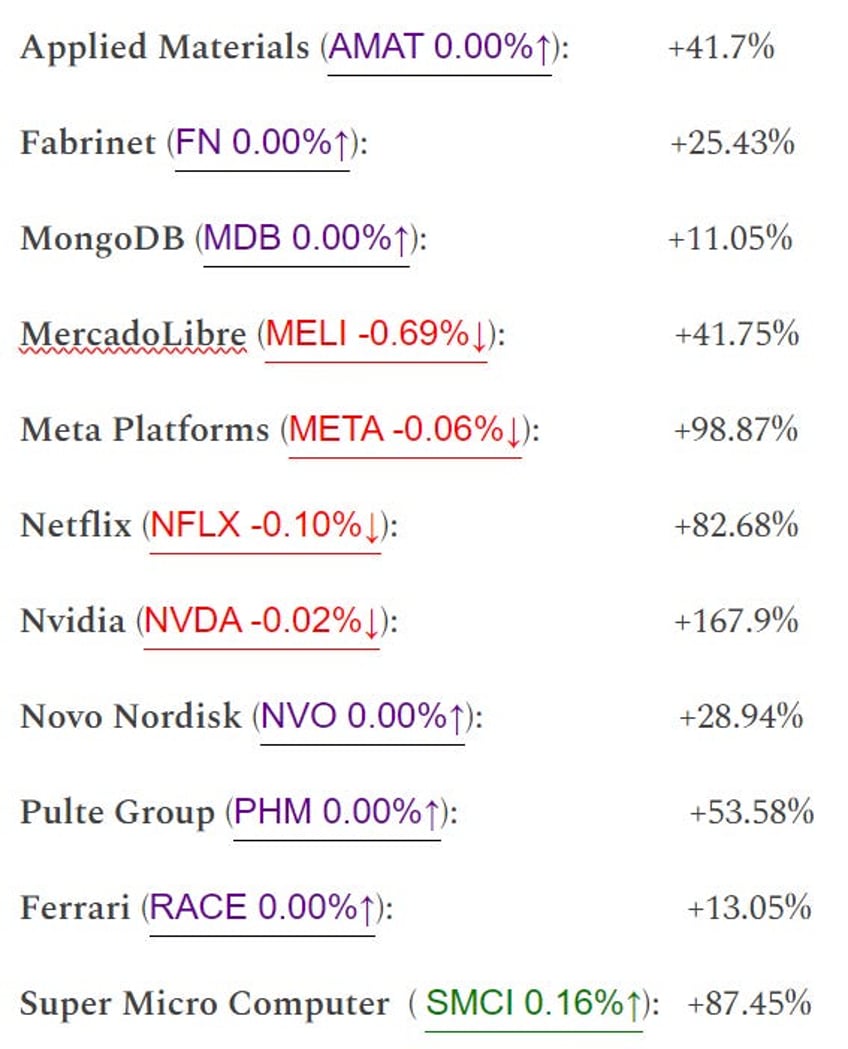Click the misspelled MercadoLibre word

click(133, 335)
